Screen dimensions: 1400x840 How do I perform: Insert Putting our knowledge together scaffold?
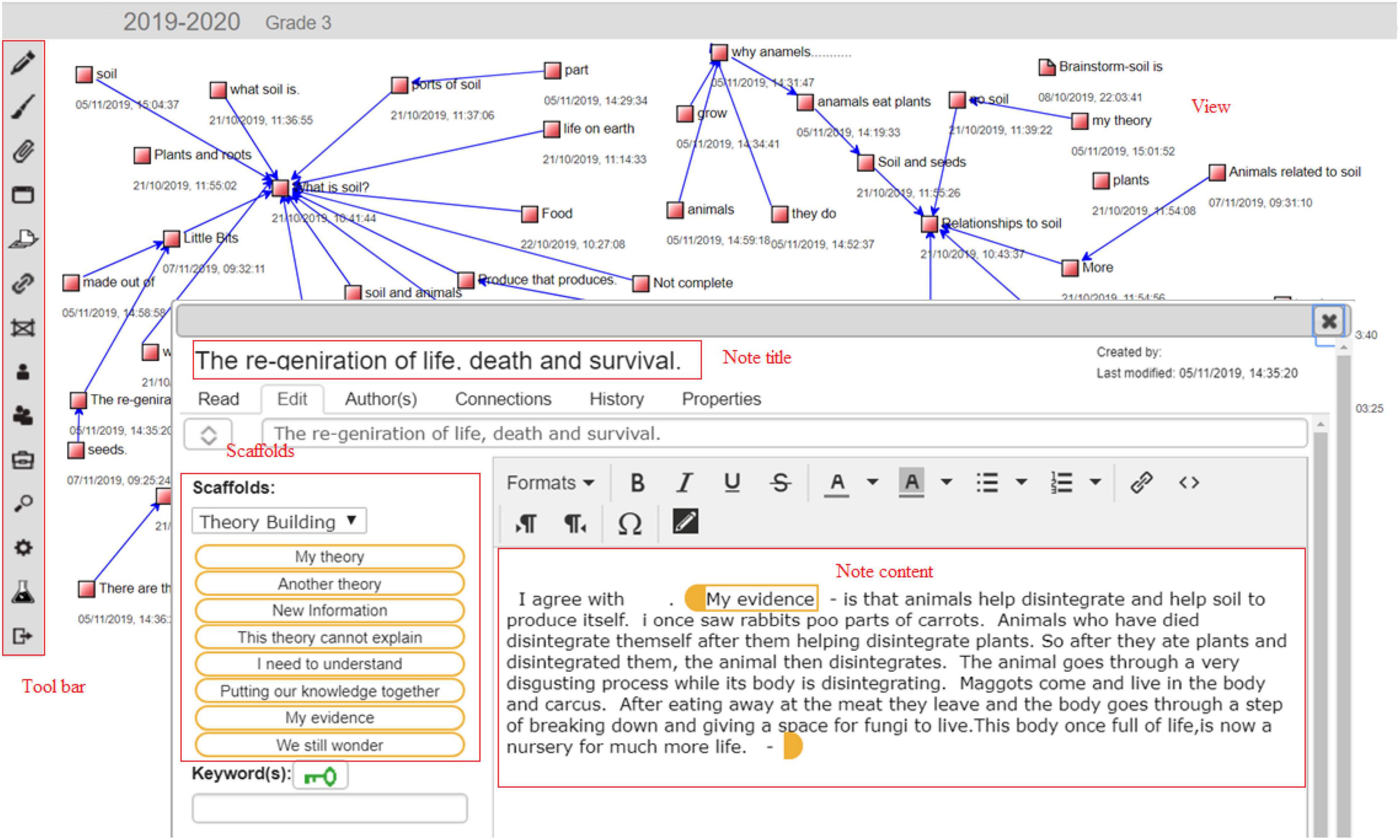coord(329,691)
